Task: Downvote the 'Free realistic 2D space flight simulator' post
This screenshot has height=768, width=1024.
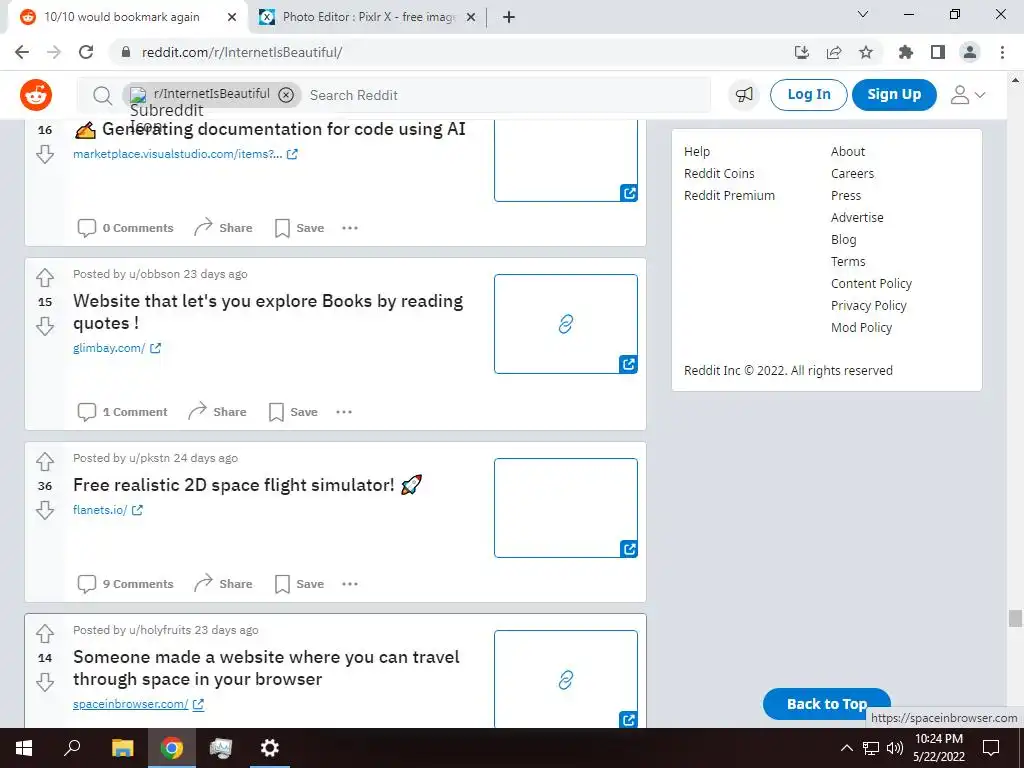Action: click(x=45, y=510)
